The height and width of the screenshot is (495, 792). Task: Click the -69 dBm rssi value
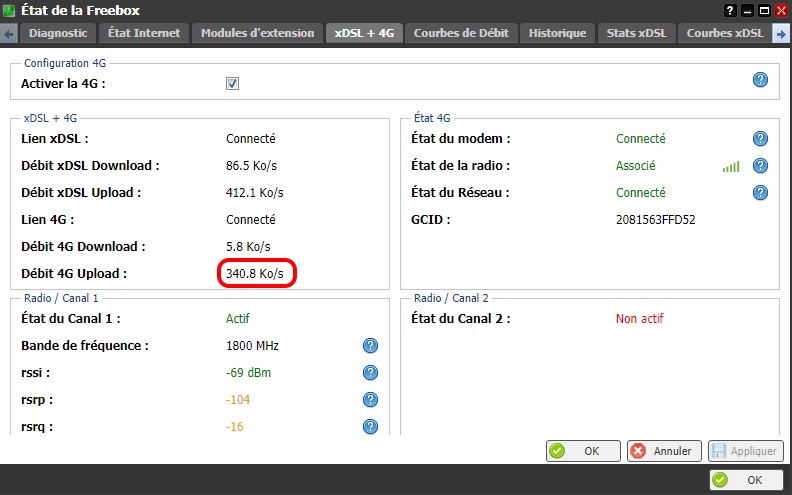(248, 373)
